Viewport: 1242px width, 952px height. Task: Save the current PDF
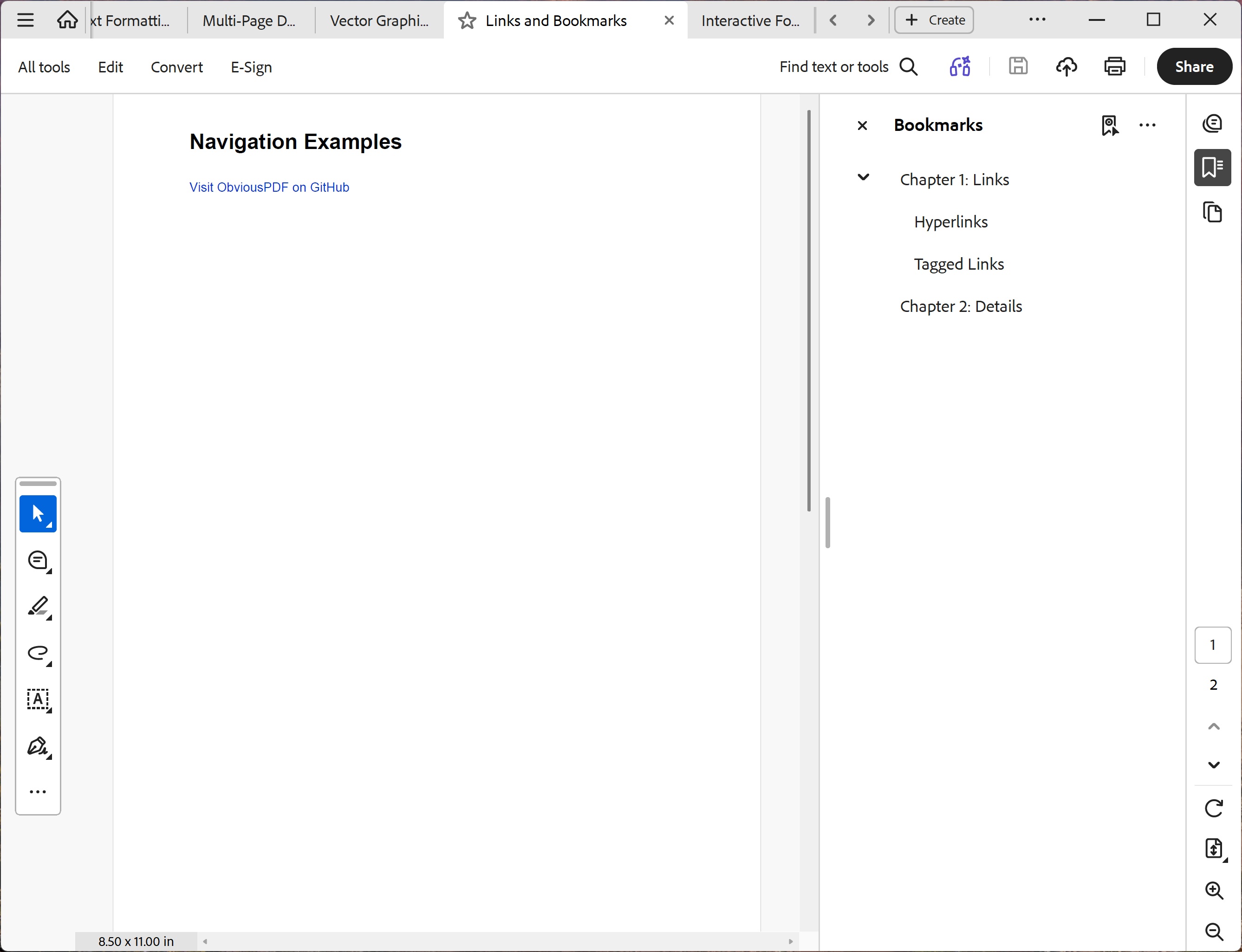tap(1018, 66)
